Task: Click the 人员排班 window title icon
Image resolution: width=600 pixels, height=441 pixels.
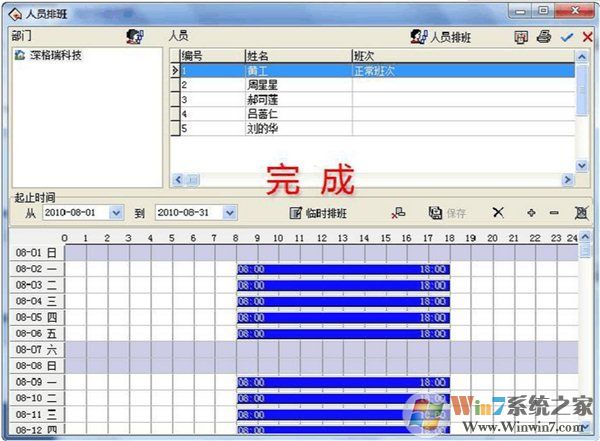Action: [x=16, y=15]
